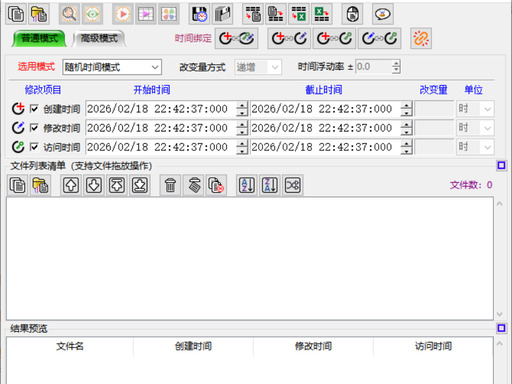Click the 时间浮动率 value field
The width and height of the screenshot is (512, 384).
[374, 67]
